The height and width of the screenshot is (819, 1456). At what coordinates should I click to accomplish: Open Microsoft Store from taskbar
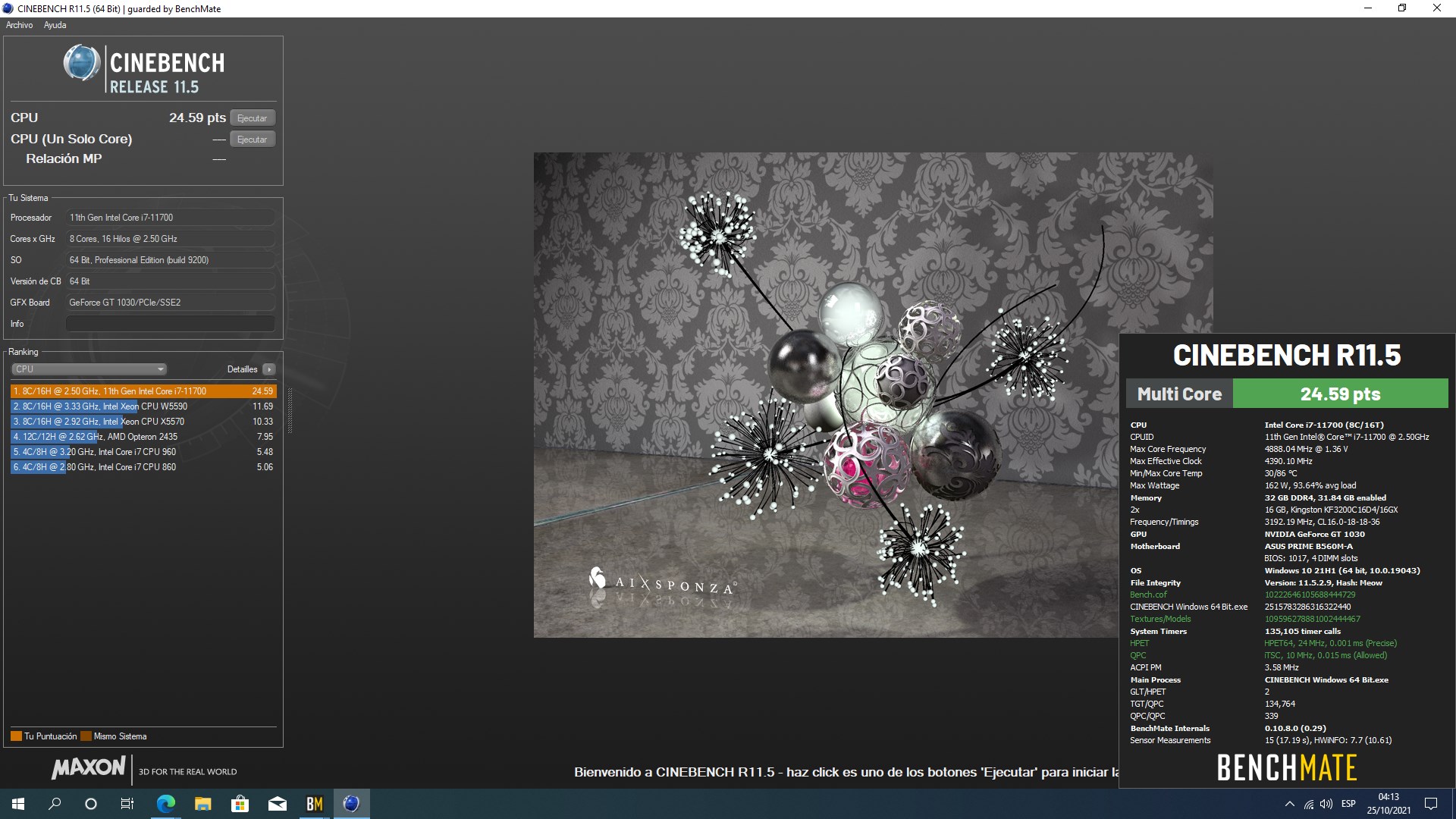240,804
